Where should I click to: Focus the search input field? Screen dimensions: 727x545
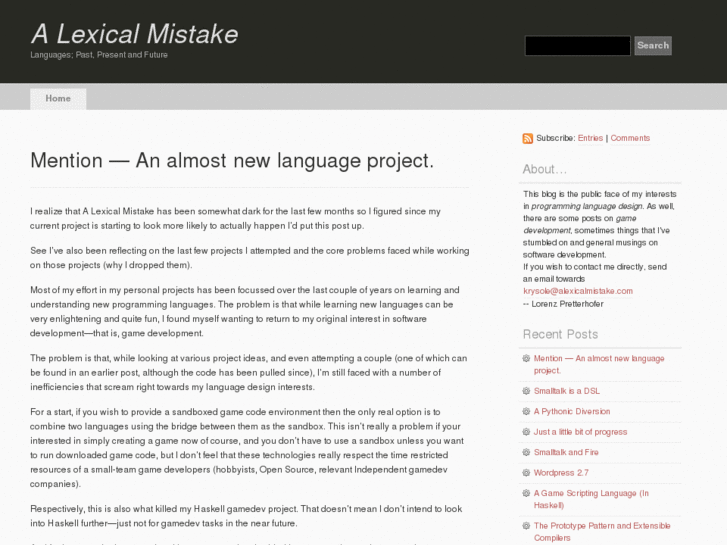577,46
